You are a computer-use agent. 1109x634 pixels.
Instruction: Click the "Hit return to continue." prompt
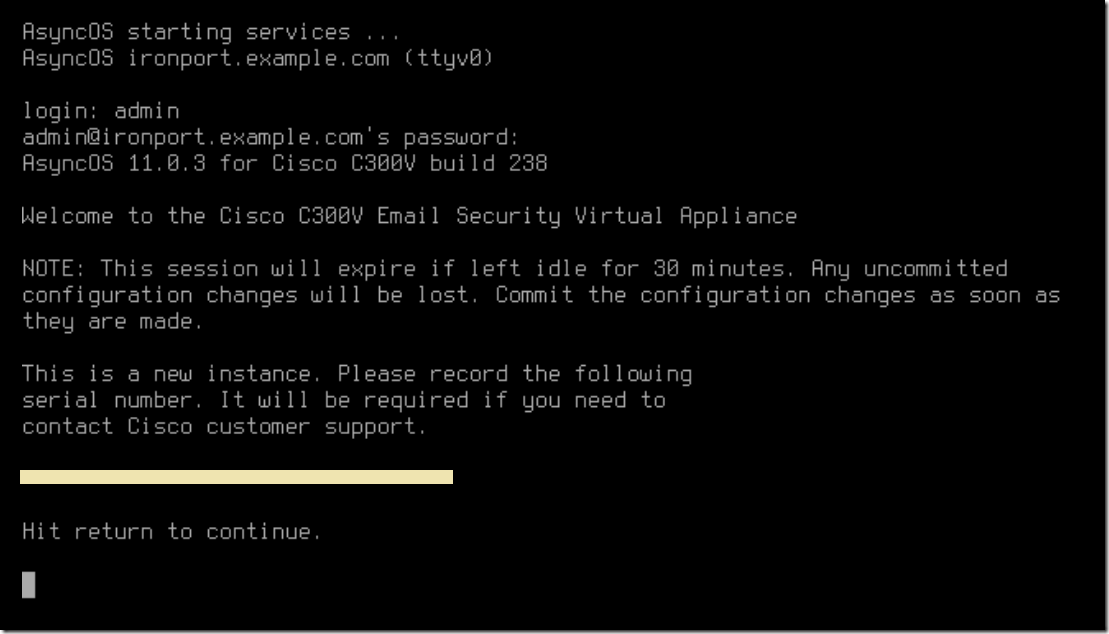[171, 531]
